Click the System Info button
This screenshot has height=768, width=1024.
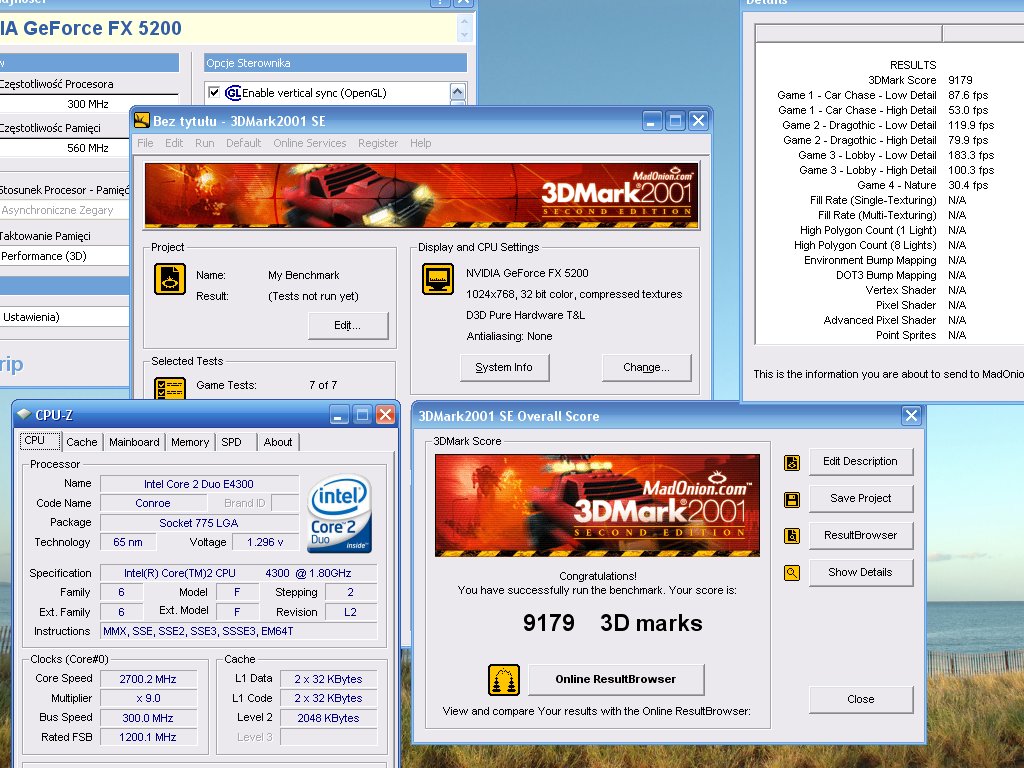click(504, 368)
